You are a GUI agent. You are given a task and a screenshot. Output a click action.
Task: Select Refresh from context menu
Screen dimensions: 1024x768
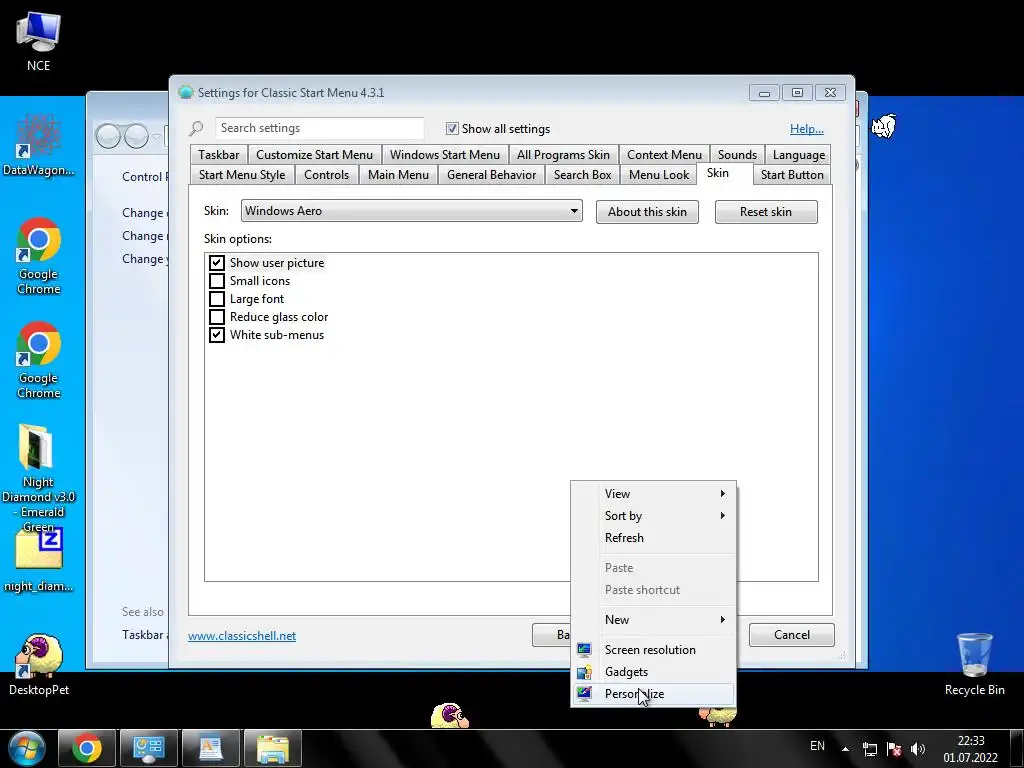click(x=653, y=537)
